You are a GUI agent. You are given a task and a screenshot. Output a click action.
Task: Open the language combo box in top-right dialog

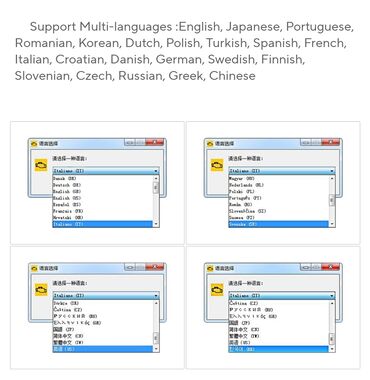[x=282, y=171]
